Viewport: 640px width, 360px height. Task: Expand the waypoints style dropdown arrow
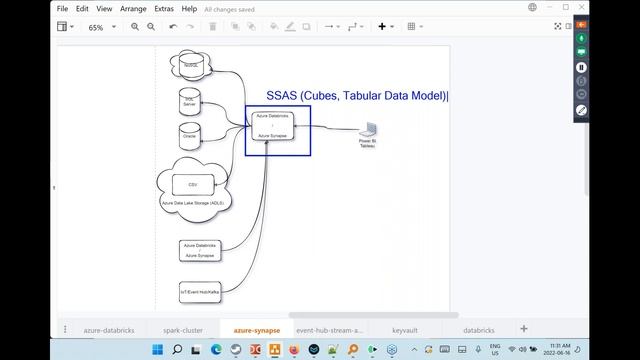[x=362, y=27]
